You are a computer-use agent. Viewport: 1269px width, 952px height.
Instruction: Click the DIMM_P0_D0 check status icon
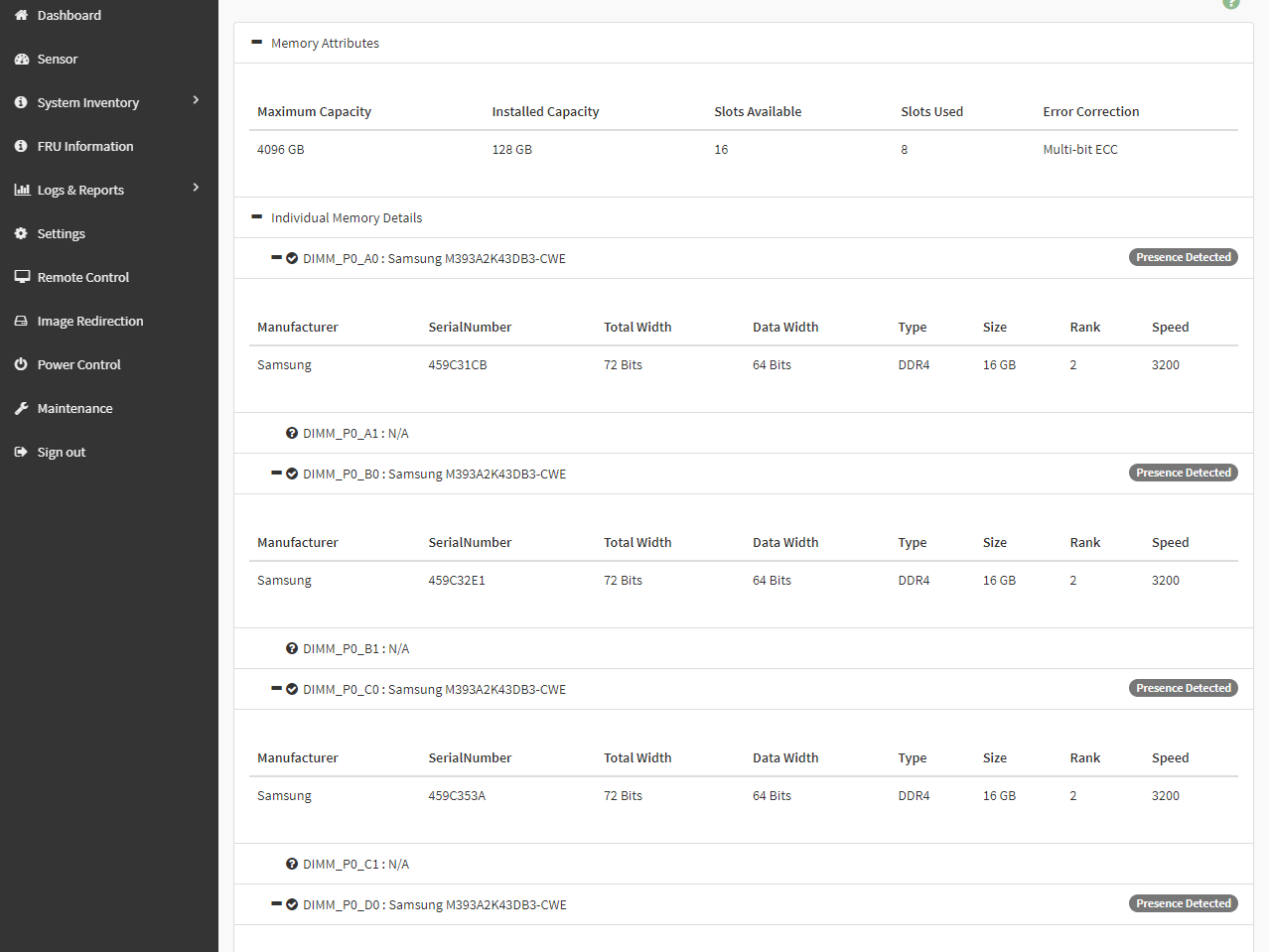292,904
